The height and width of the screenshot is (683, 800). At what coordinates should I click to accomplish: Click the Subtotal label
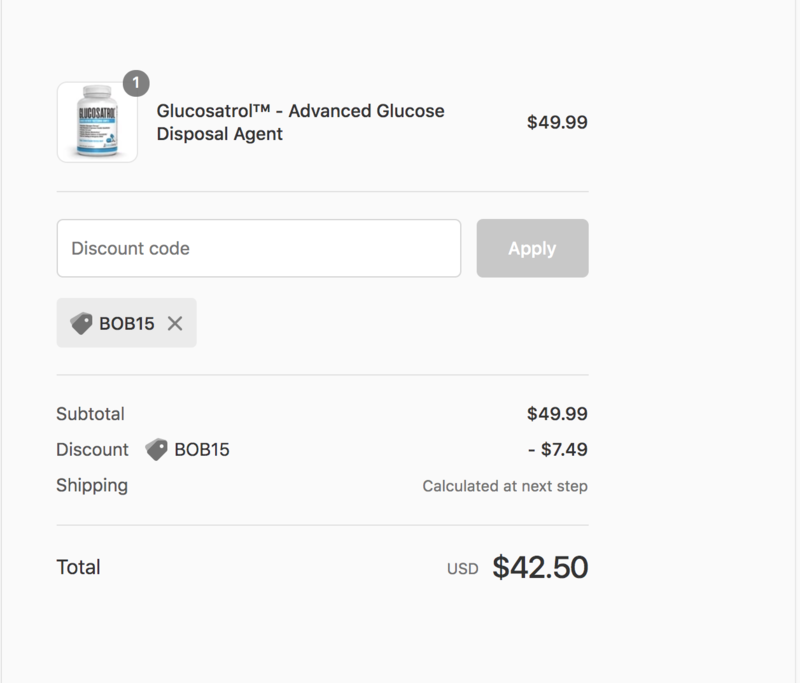[90, 414]
